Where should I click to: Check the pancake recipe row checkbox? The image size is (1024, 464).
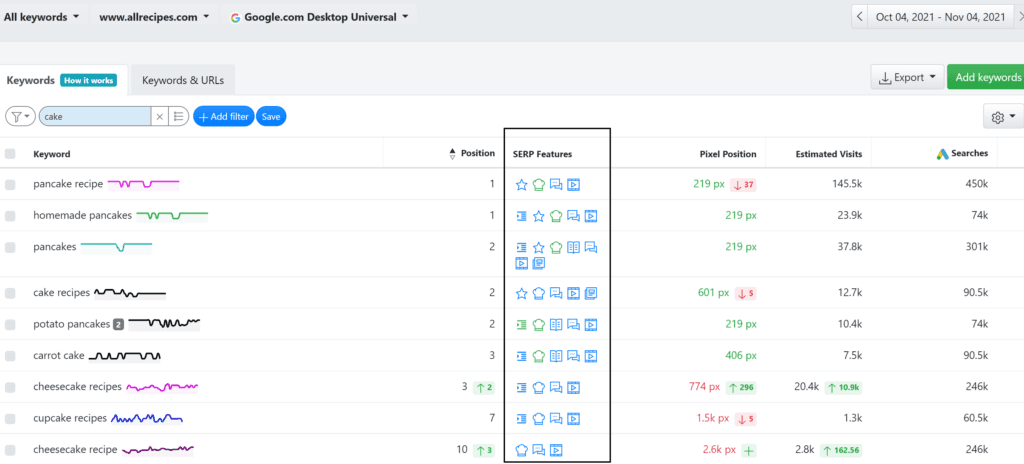[x=10, y=185]
